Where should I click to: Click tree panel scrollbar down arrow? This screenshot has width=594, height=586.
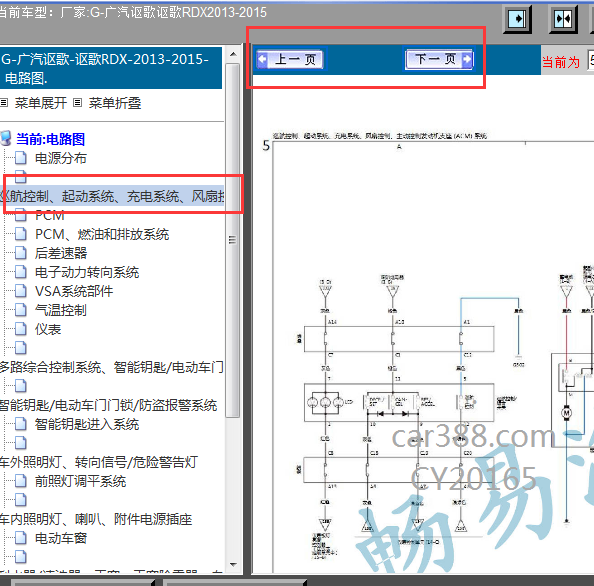coord(233,565)
